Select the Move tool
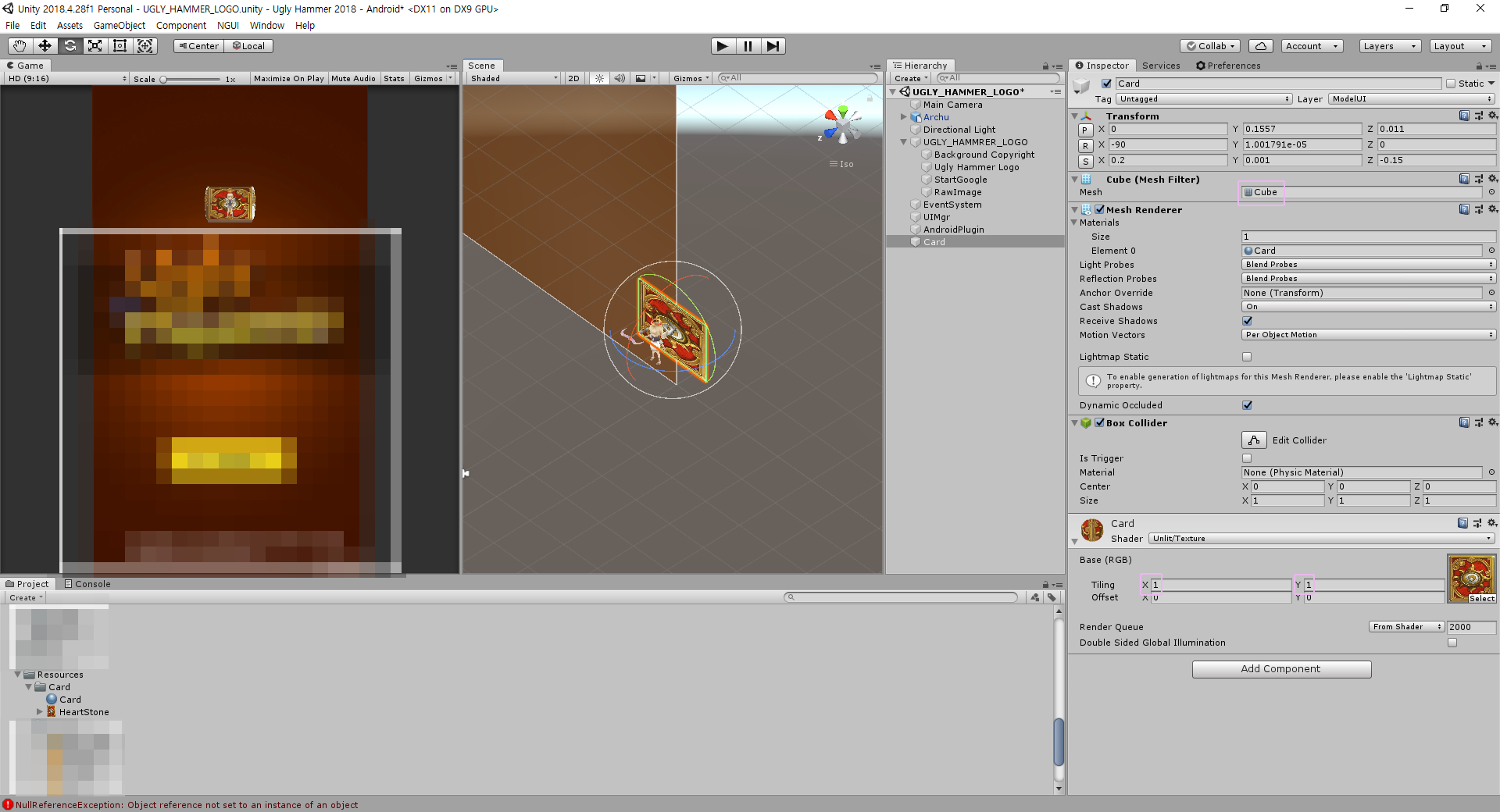1500x812 pixels. [45, 46]
